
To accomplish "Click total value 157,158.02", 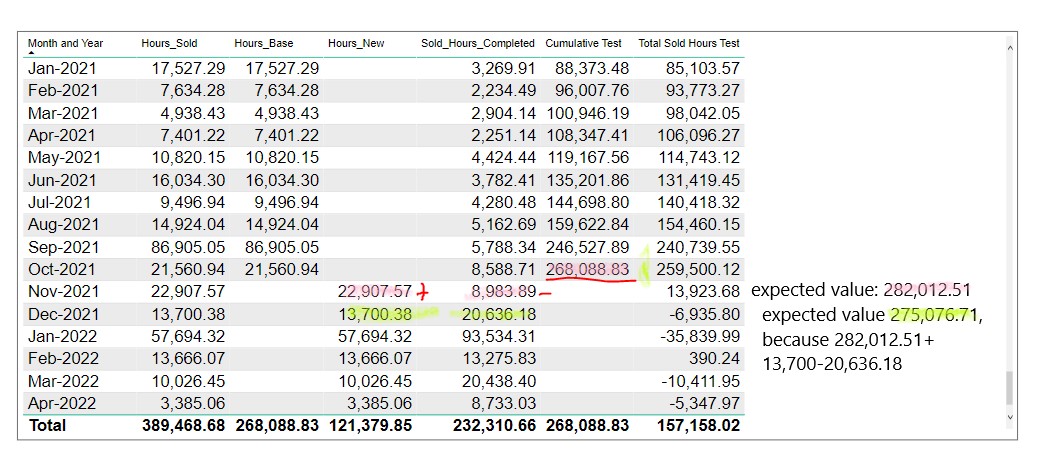I will coord(698,425).
